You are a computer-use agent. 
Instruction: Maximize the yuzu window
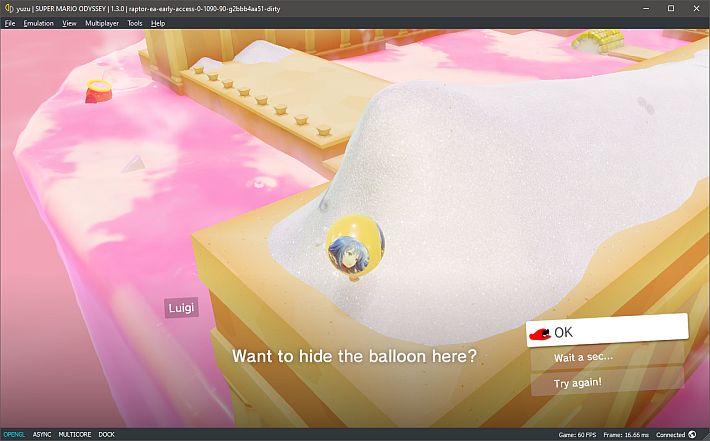[x=671, y=8]
